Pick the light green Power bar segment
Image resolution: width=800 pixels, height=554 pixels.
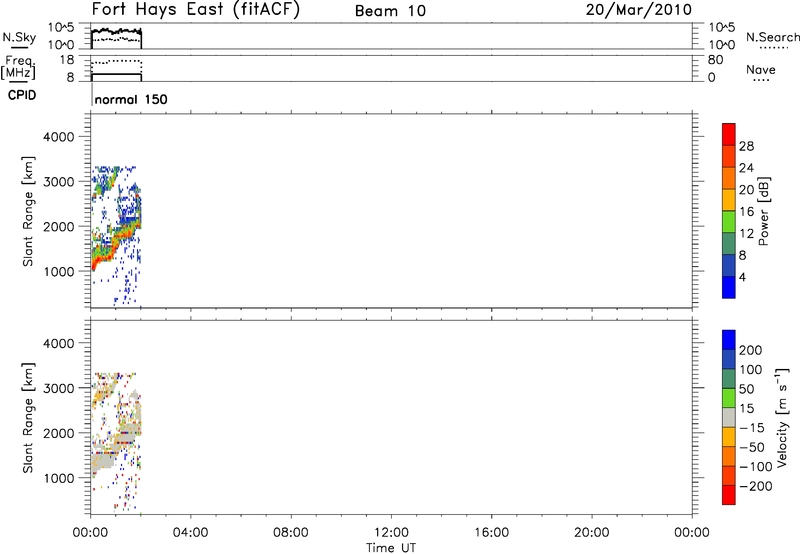[x=729, y=222]
